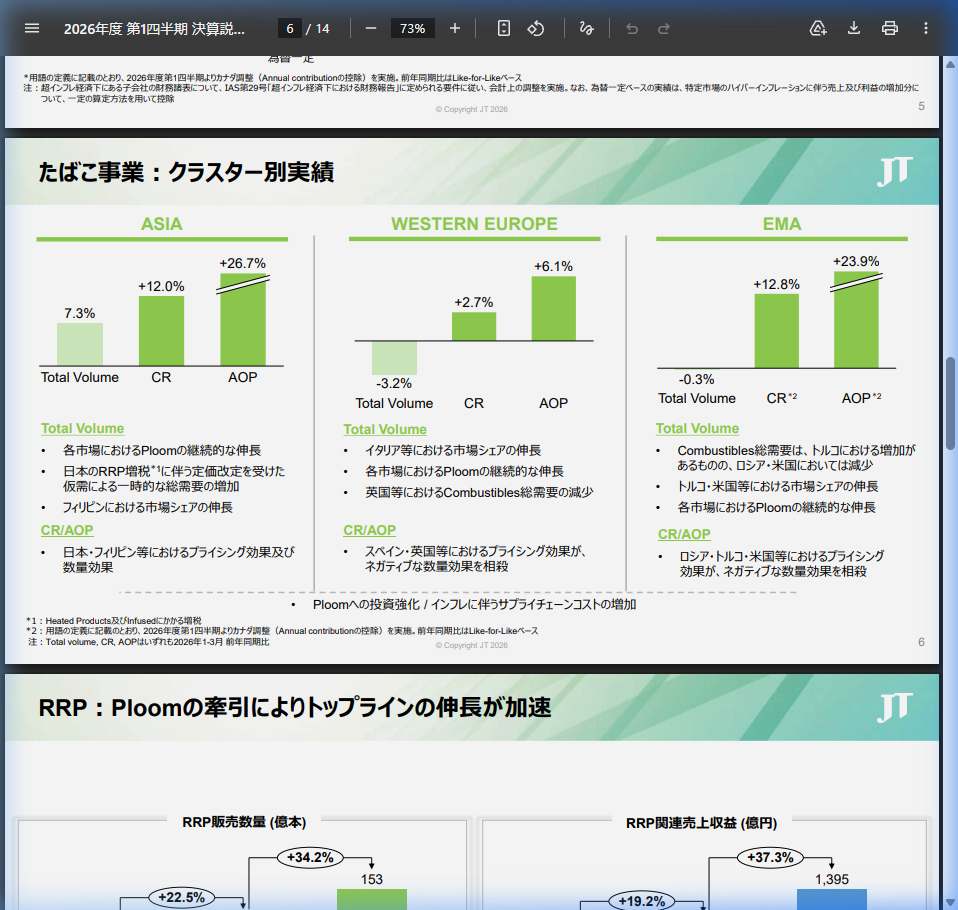Image resolution: width=958 pixels, height=910 pixels.
Task: Click the page number field showing 6
Action: tap(290, 28)
